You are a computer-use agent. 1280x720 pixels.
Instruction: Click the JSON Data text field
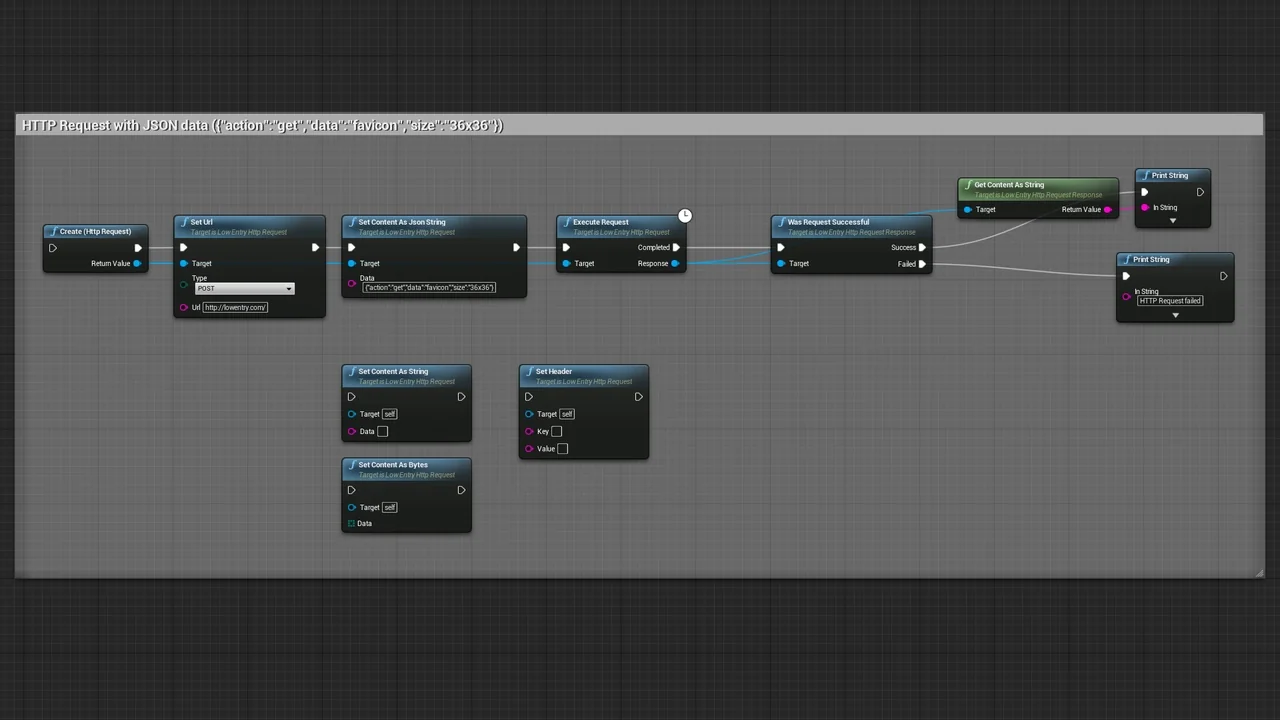pos(429,288)
